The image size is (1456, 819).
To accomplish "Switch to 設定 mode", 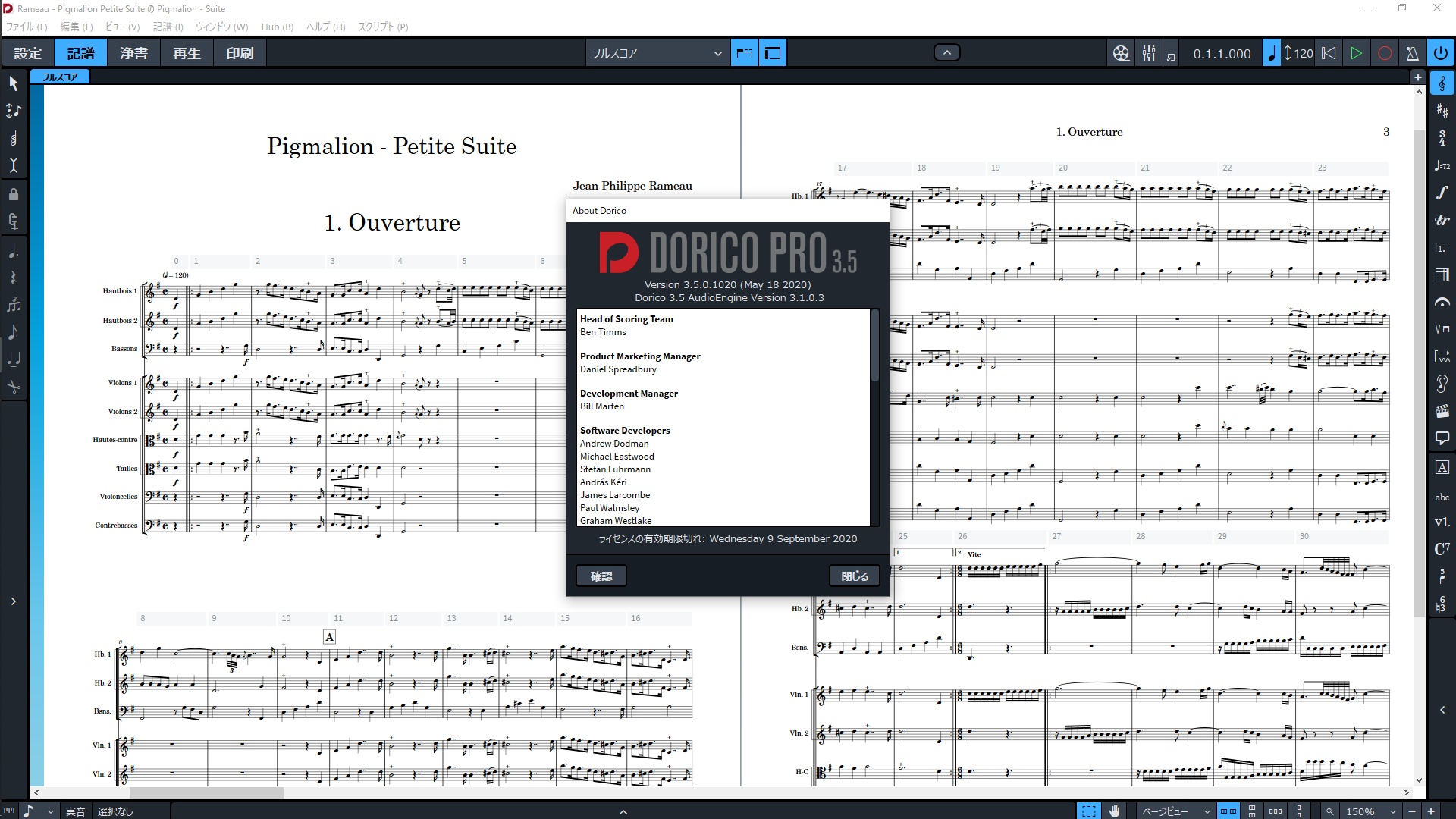I will click(x=27, y=53).
